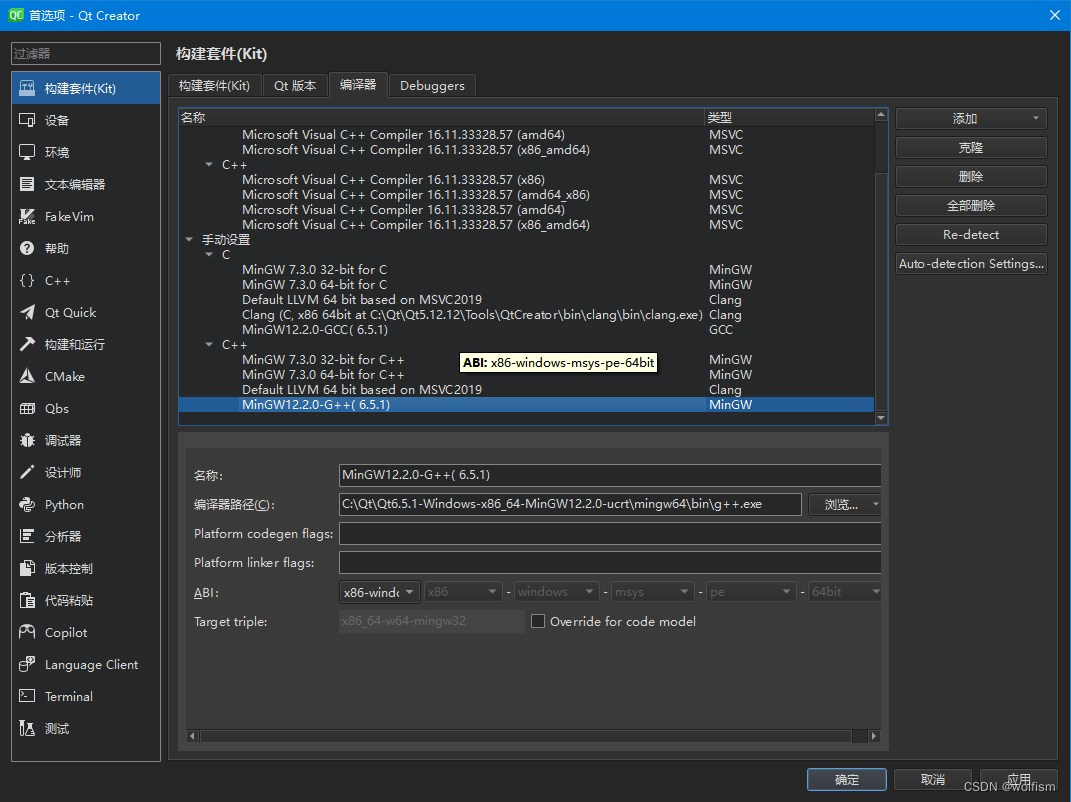Click the Re-detect button
1071x802 pixels.
click(x=971, y=235)
